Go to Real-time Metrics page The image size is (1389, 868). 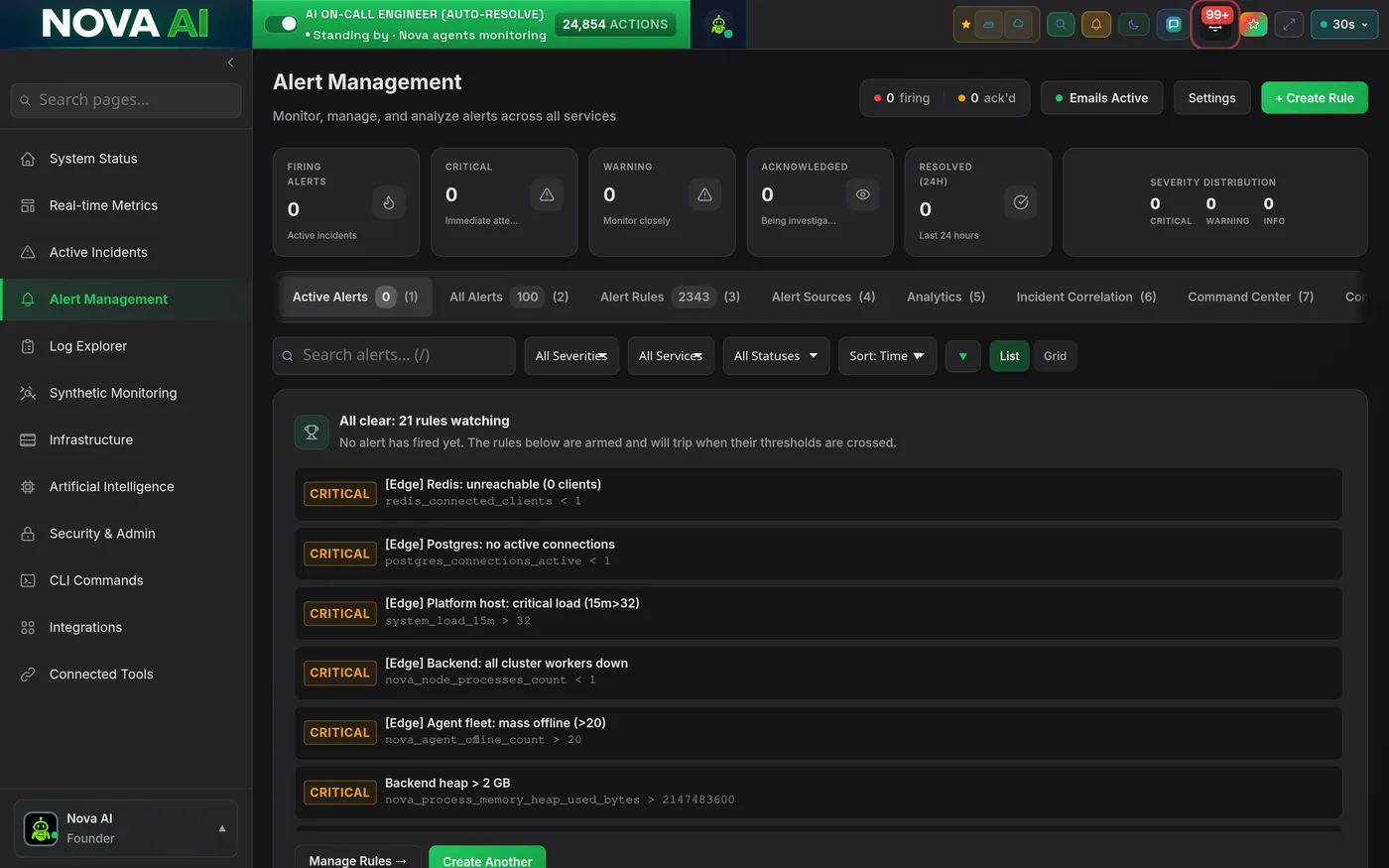(126, 205)
